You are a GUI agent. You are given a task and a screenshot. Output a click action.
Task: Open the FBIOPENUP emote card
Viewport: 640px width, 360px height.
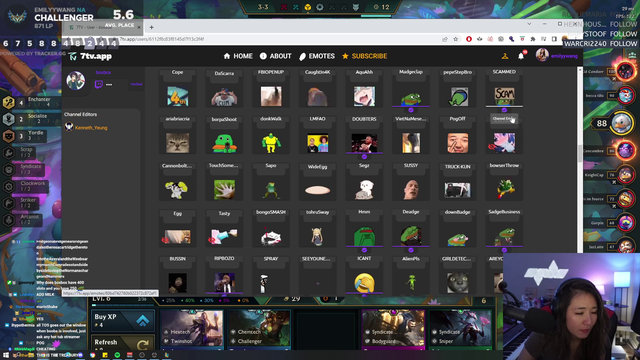271,89
